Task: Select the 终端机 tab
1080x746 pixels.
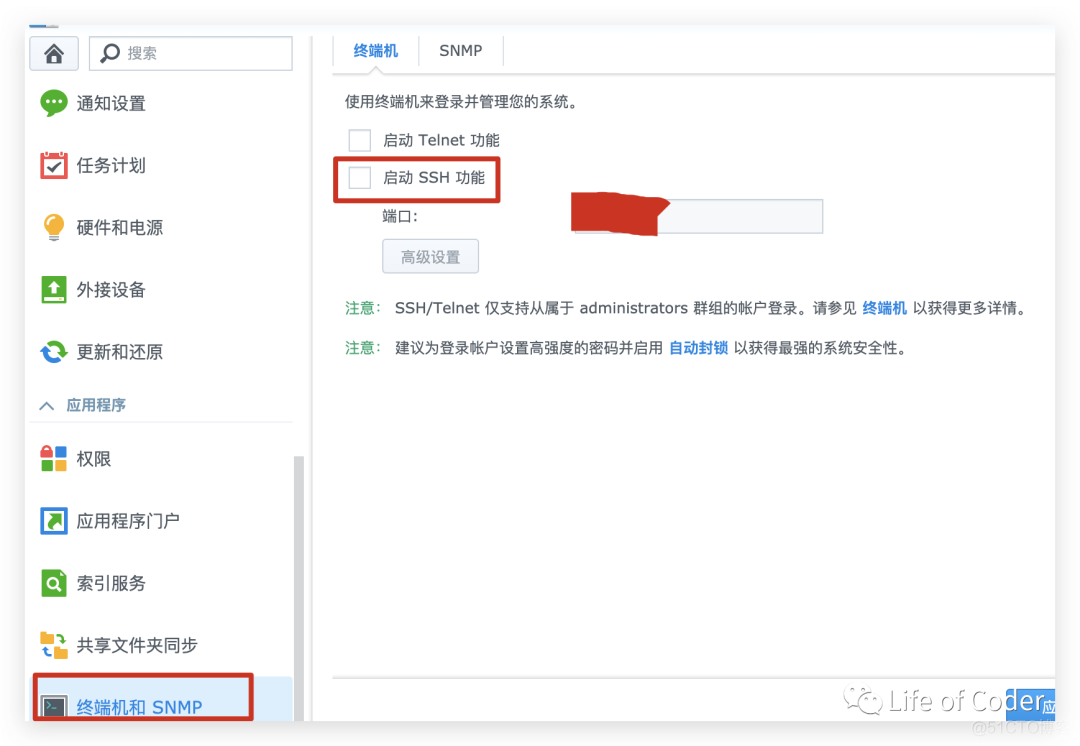Action: tap(376, 51)
